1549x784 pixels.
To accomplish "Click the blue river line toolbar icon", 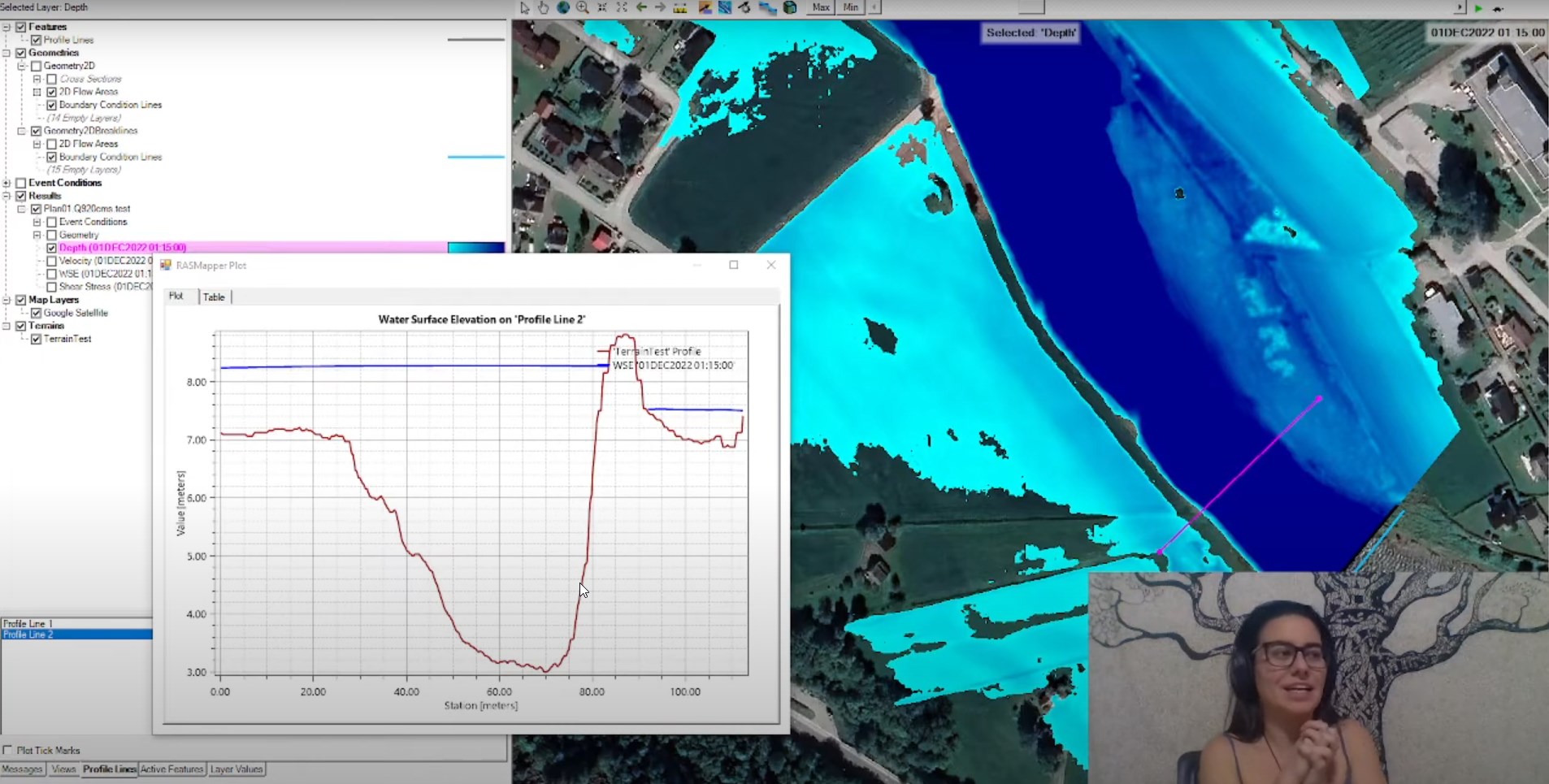I will click(767, 7).
